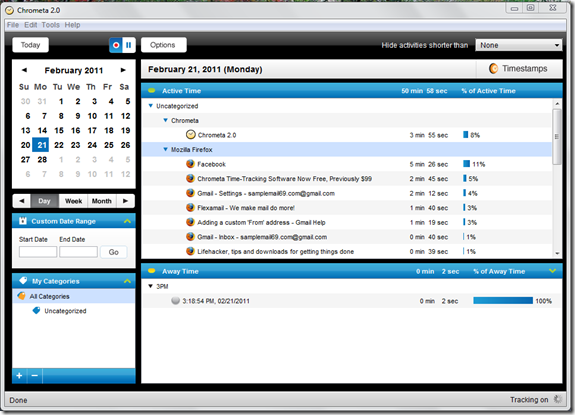
Task: Add a new category with plus button
Action: pyautogui.click(x=19, y=376)
